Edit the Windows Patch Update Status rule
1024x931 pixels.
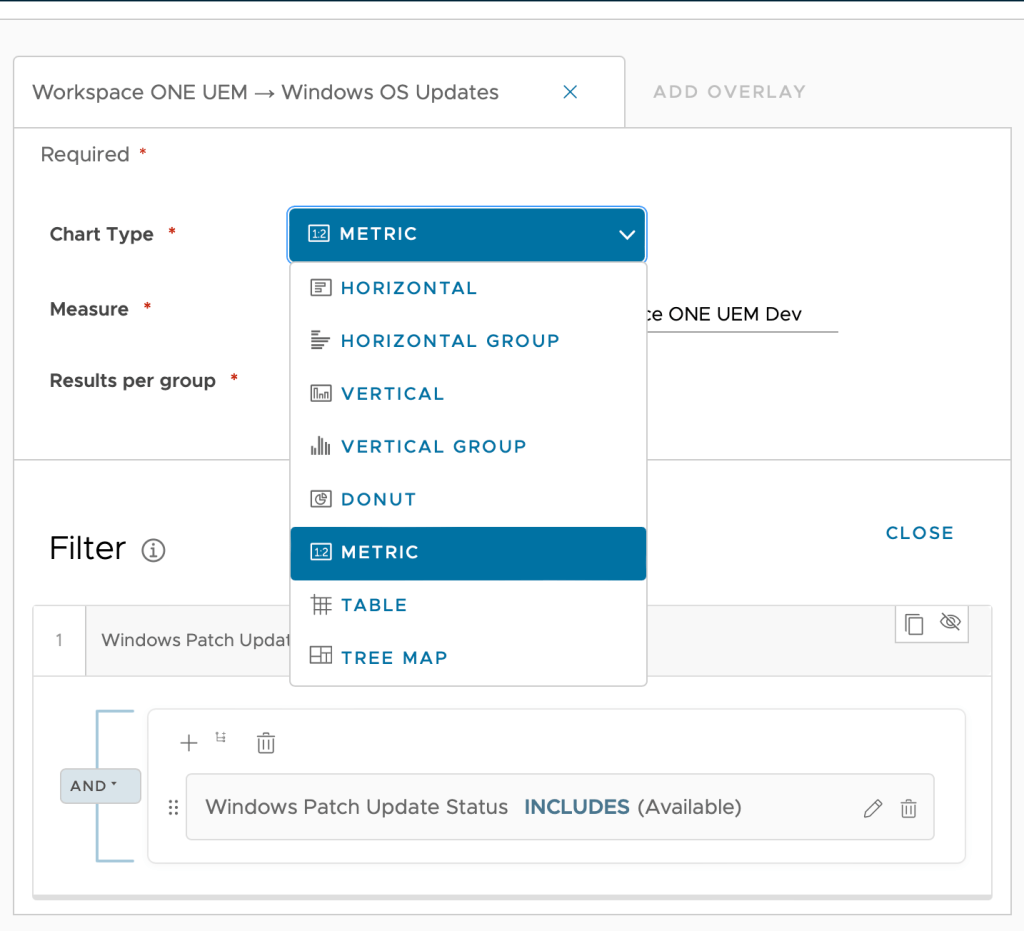pos(873,809)
